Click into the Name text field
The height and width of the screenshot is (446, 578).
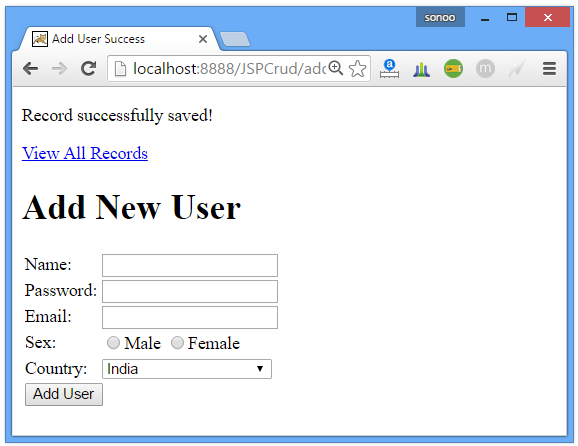[x=190, y=265]
